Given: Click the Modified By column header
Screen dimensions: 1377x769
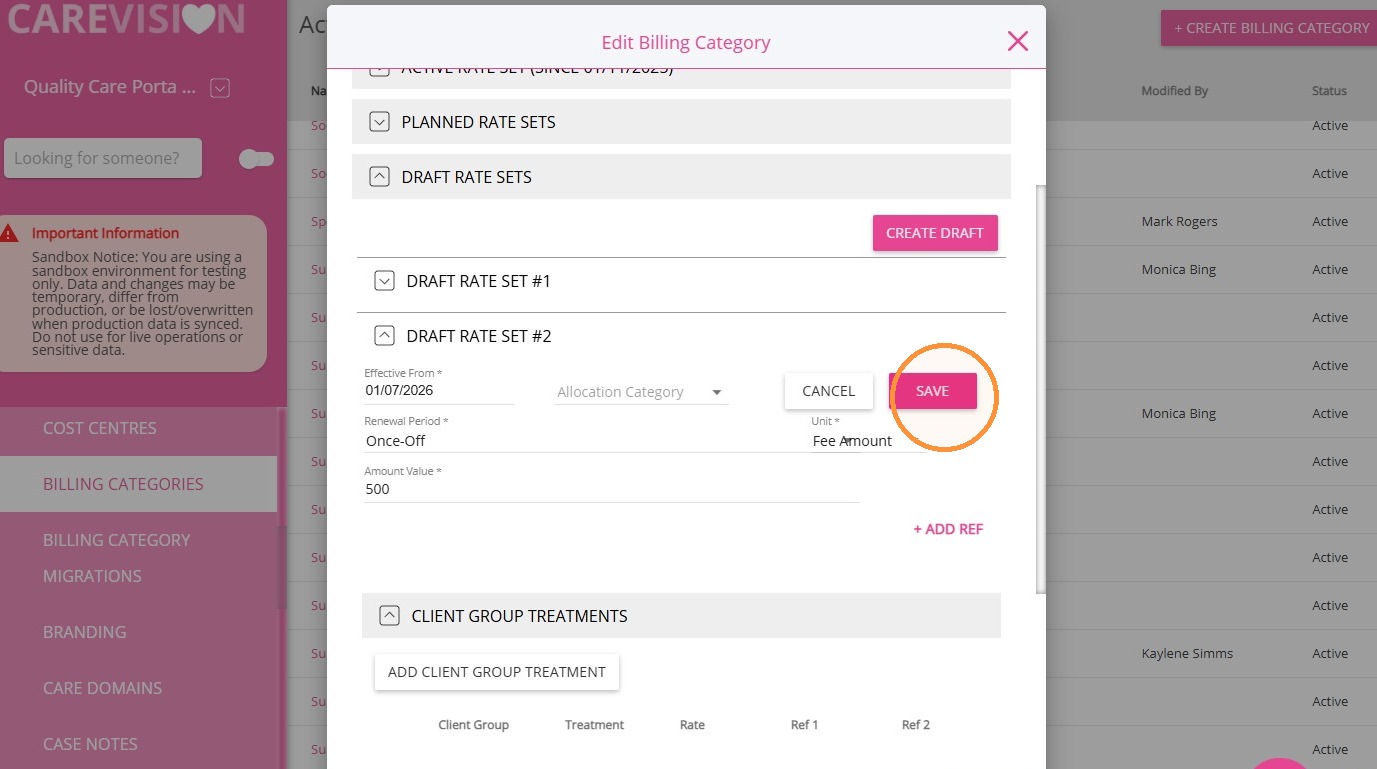Looking at the screenshot, I should coord(1175,91).
